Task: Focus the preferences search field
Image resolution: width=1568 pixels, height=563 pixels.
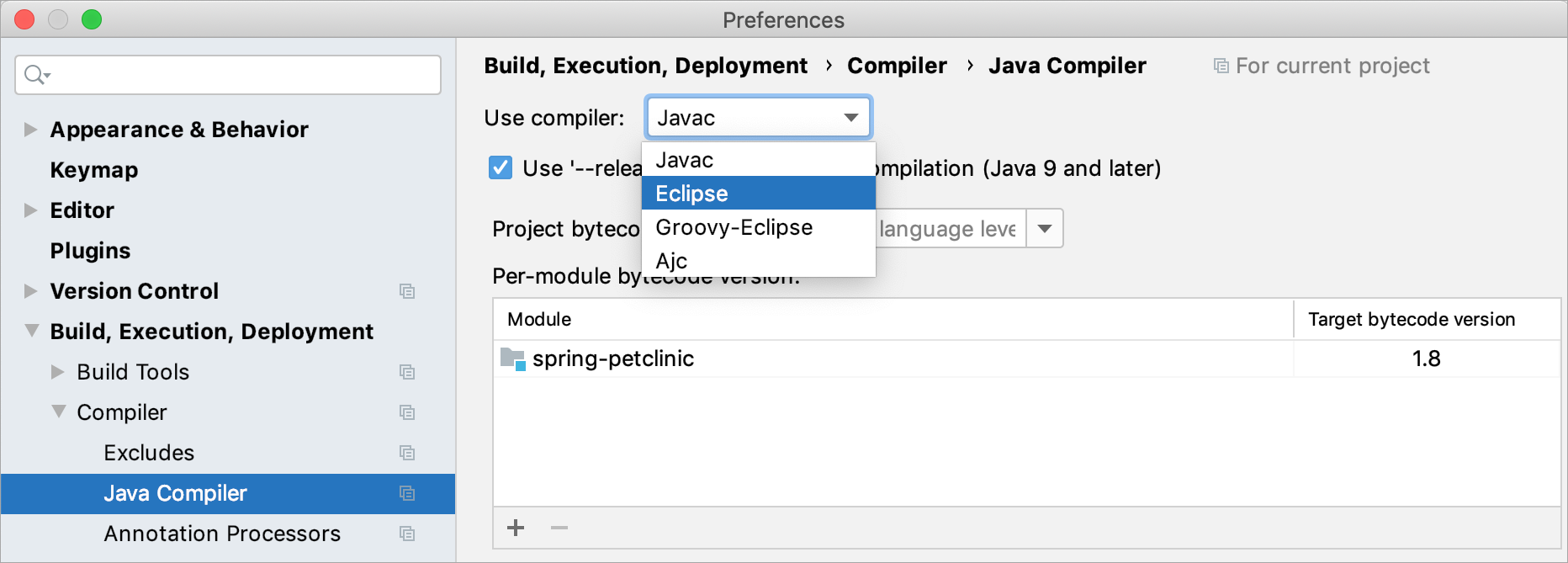Action: pyautogui.click(x=228, y=75)
